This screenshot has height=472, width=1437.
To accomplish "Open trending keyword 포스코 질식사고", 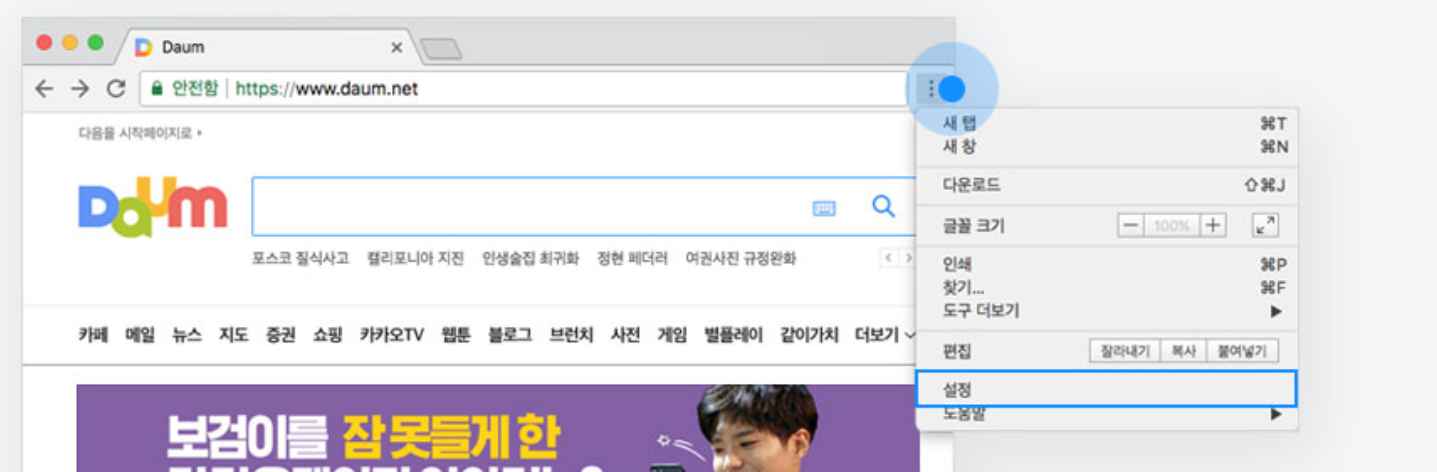I will tap(300, 258).
